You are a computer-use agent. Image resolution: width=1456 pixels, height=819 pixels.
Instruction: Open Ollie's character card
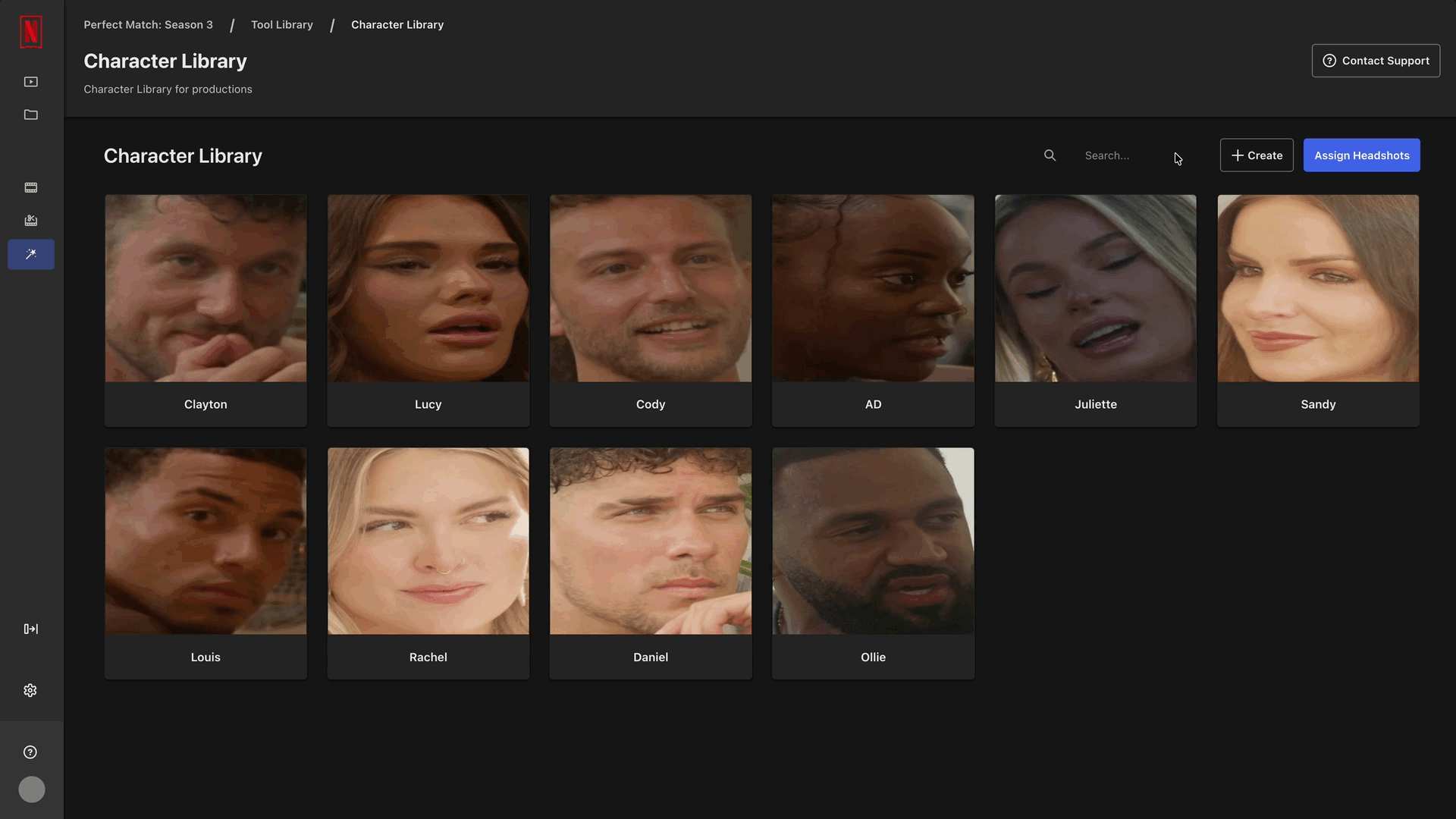(x=873, y=563)
